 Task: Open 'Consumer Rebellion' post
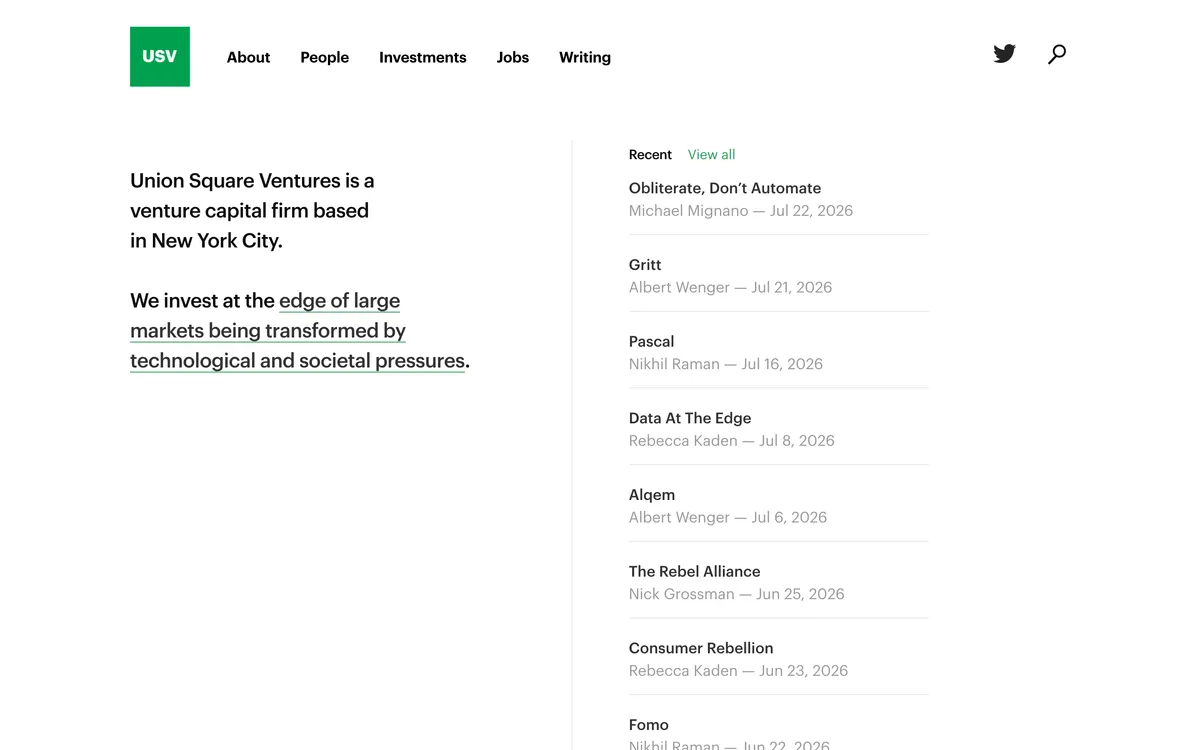pos(701,648)
